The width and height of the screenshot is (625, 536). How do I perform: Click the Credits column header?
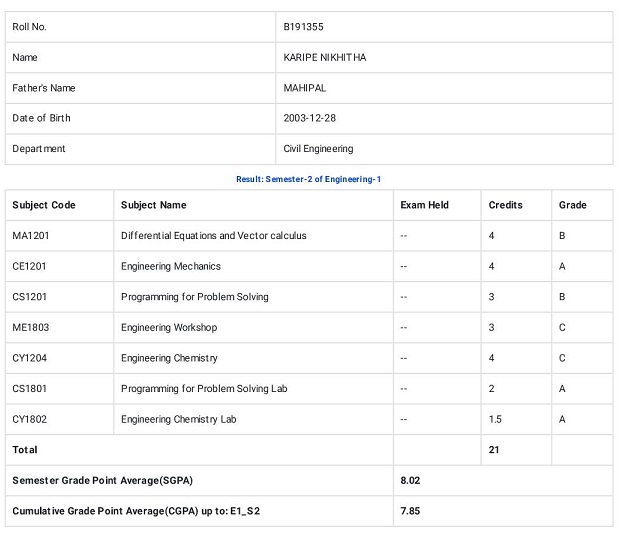pos(505,205)
